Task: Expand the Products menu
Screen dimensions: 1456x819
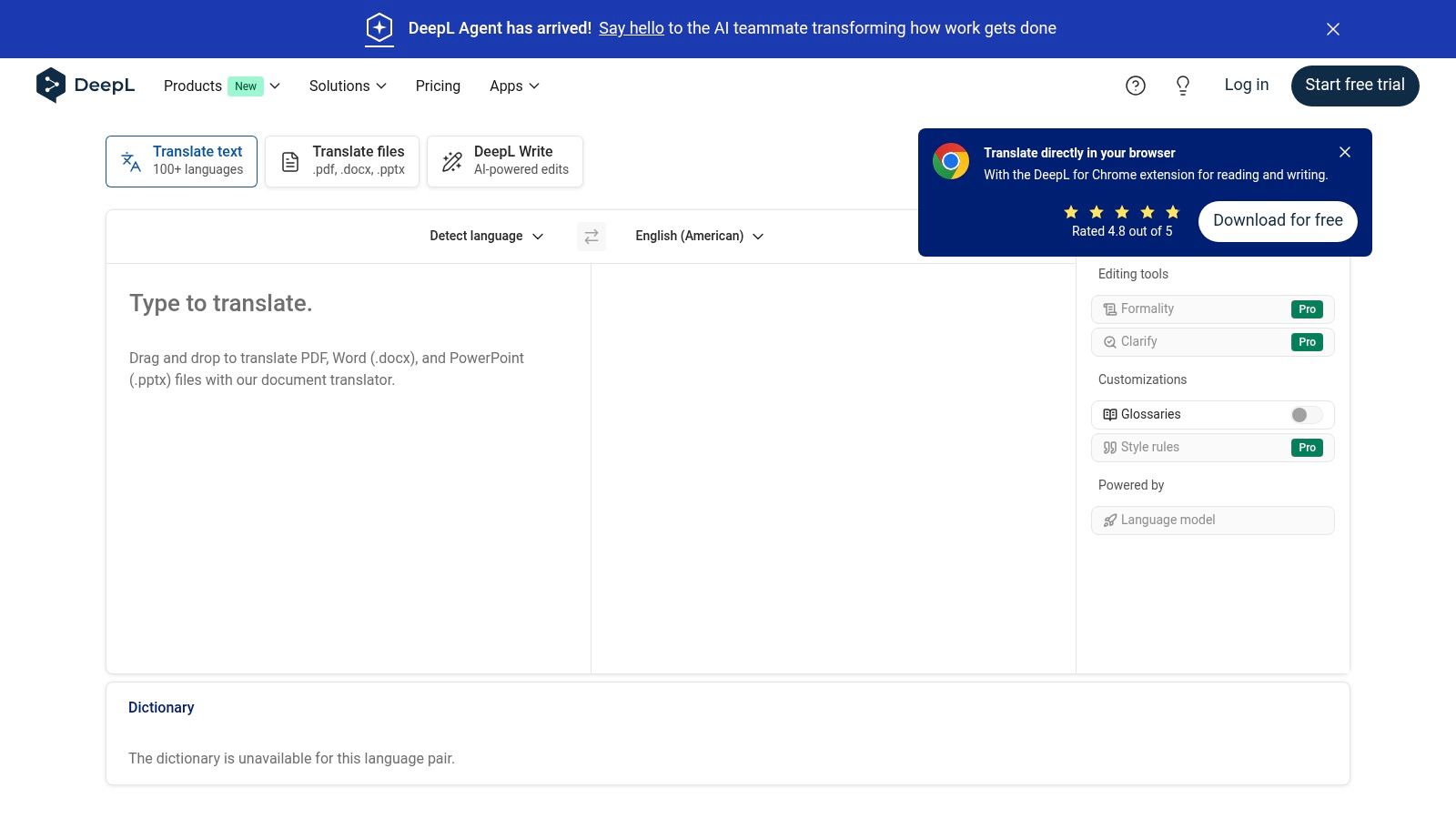Action: coord(222,86)
